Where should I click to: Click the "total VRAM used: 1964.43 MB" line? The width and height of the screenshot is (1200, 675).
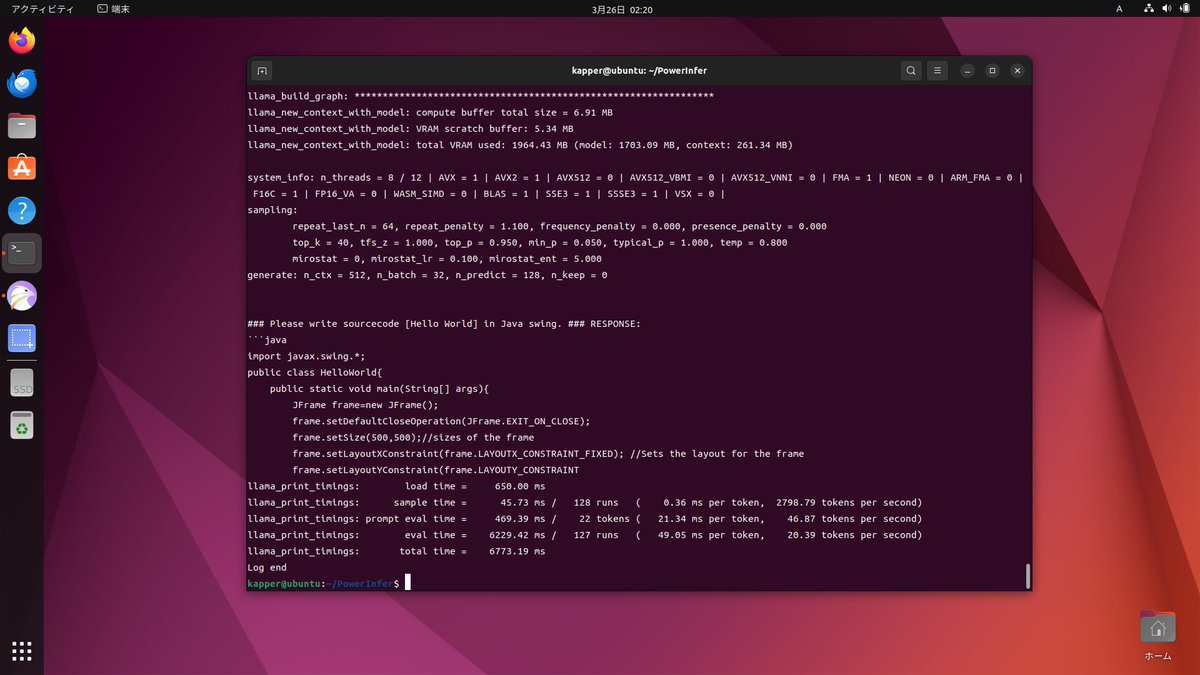click(520, 145)
